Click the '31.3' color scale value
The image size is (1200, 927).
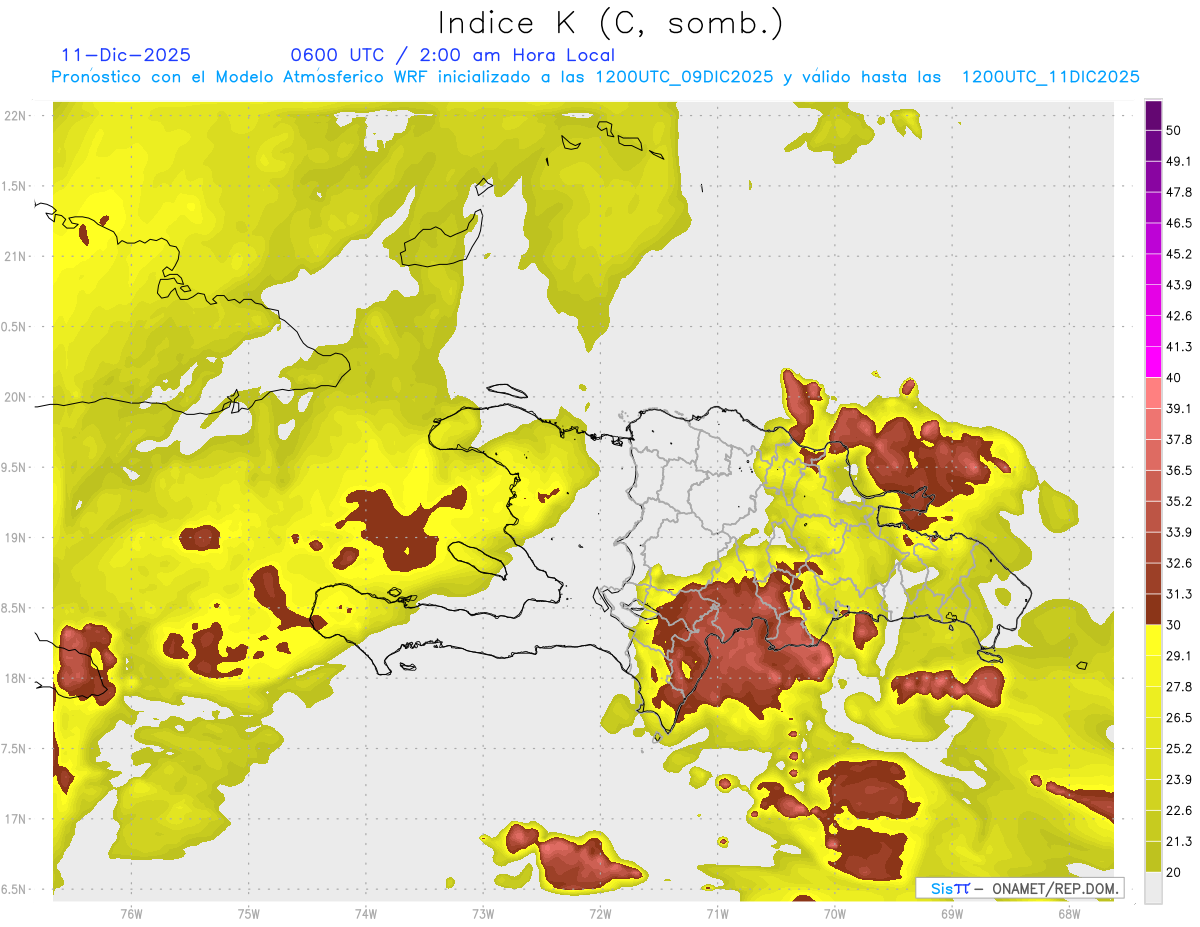click(x=1179, y=594)
